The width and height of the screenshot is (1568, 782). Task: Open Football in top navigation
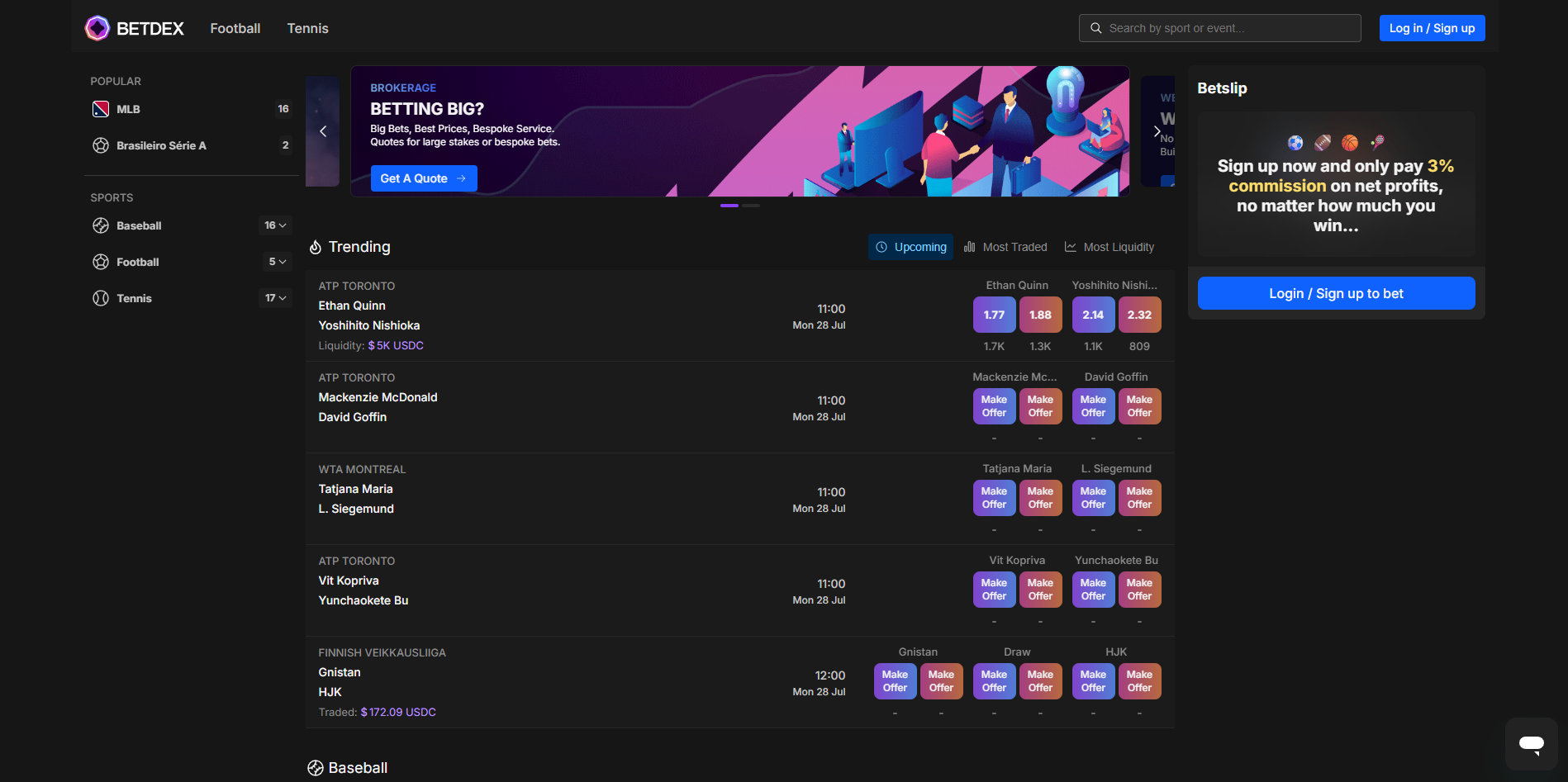pyautogui.click(x=235, y=28)
